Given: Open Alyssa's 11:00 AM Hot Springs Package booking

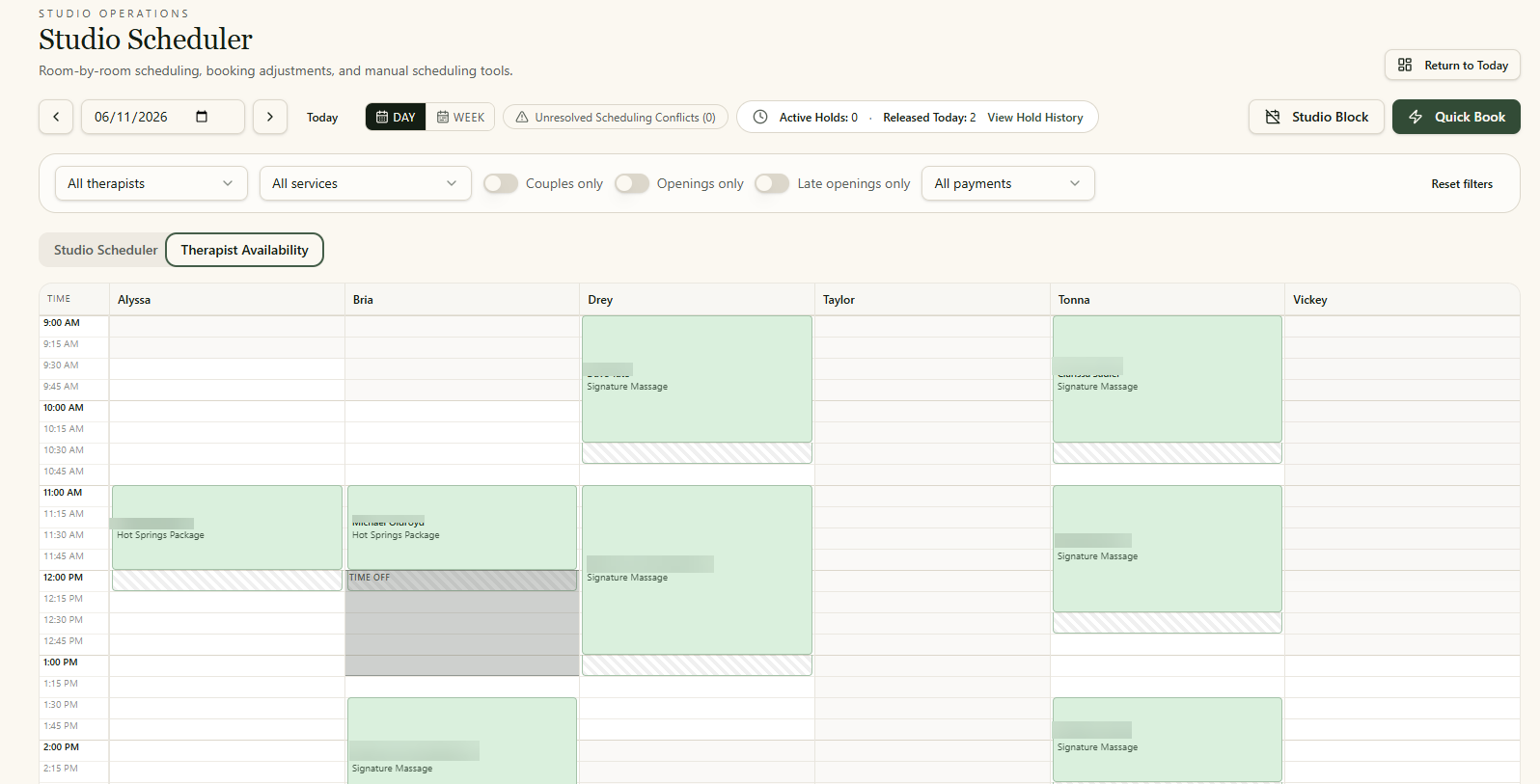Looking at the screenshot, I should coord(227,527).
